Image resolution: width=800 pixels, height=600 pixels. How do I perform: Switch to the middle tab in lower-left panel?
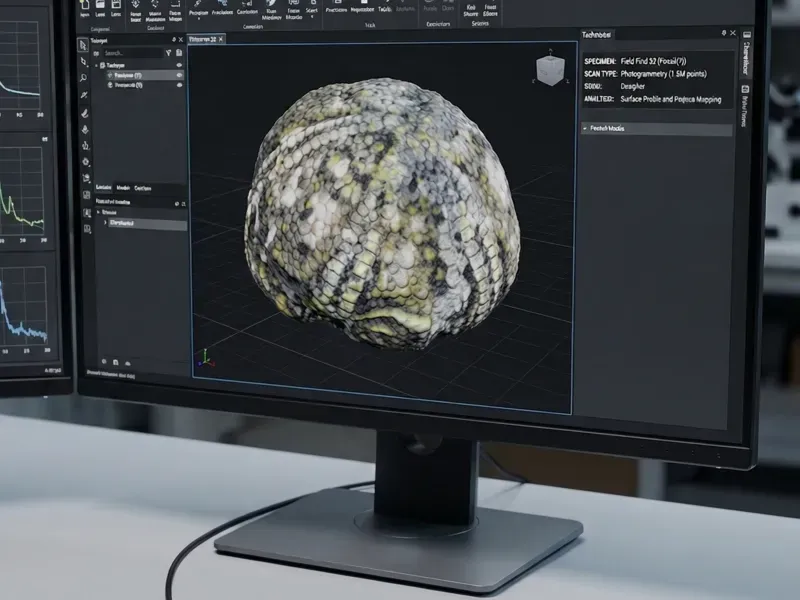(x=123, y=188)
